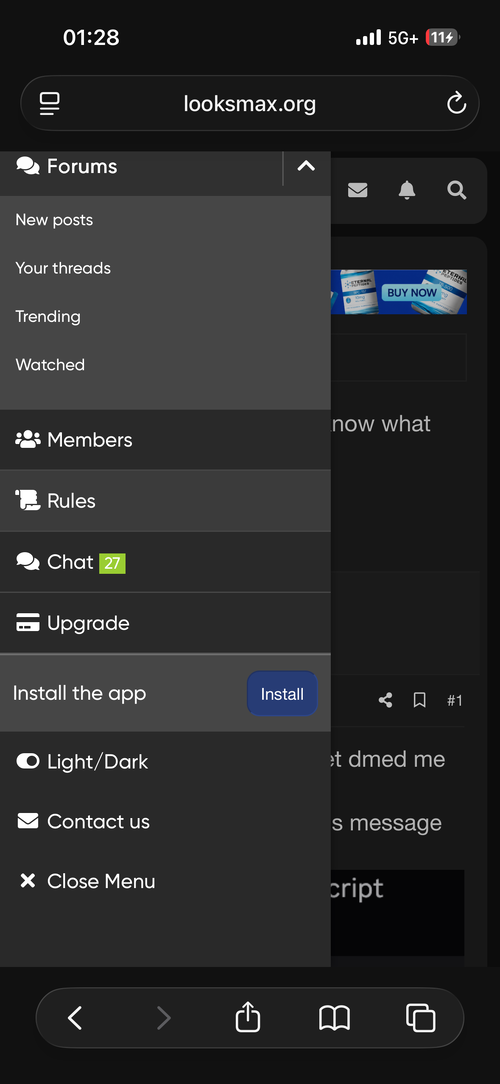This screenshot has width=500, height=1084.
Task: Open the Rules page
Action: tap(165, 501)
